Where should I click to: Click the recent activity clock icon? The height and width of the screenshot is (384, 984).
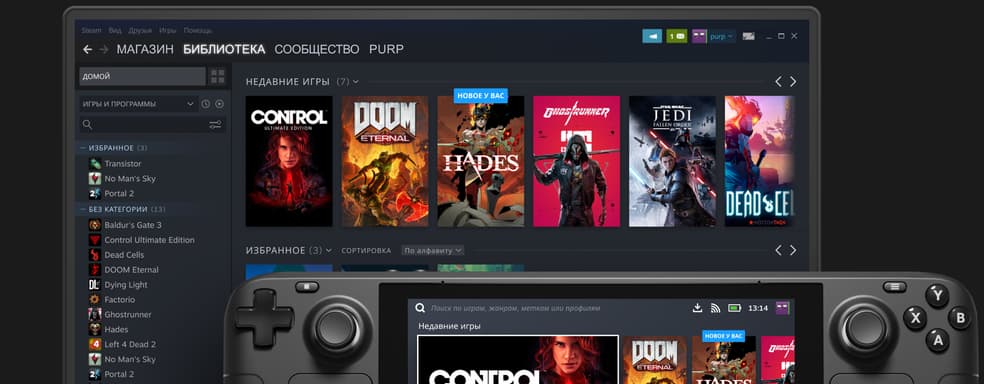click(x=206, y=104)
